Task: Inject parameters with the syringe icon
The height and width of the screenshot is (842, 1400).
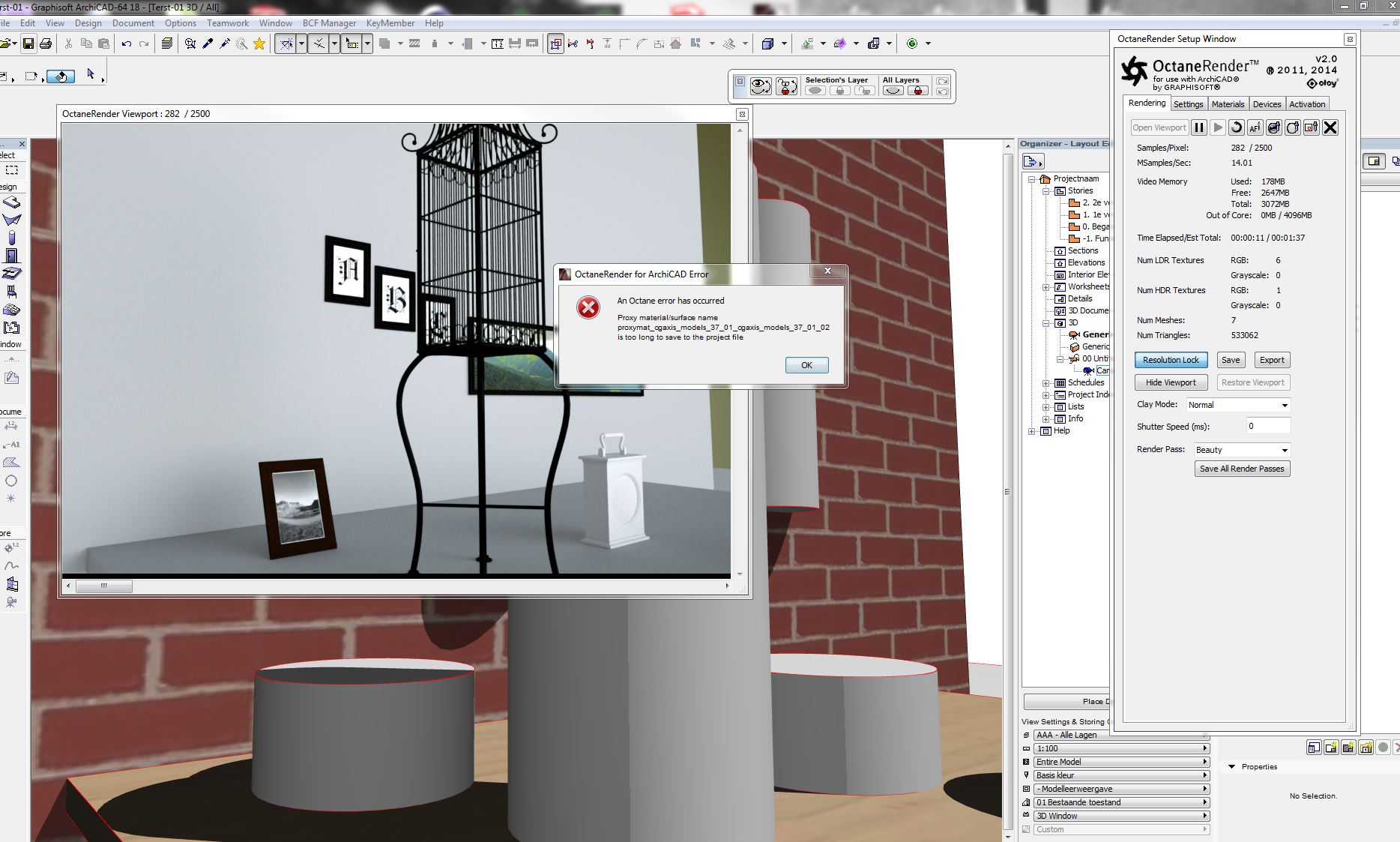Action: coord(225,43)
